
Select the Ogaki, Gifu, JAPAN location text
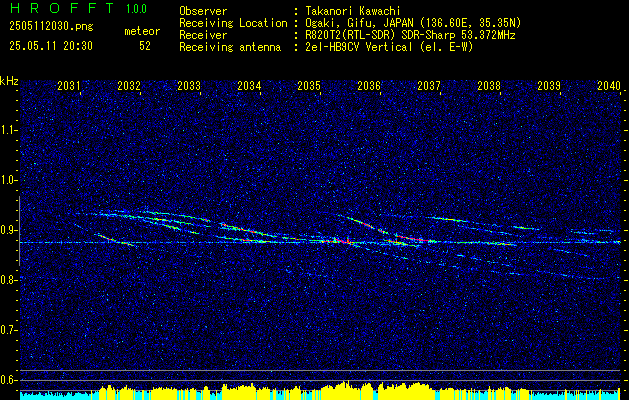(x=413, y=23)
